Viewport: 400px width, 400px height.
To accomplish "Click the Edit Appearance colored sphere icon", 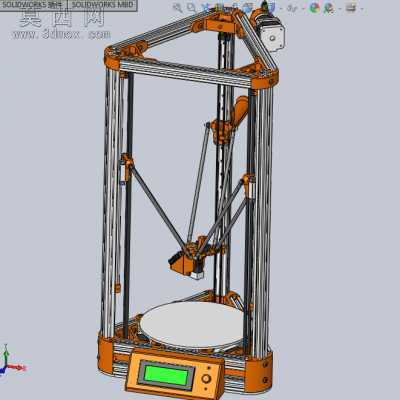I will [315, 8].
